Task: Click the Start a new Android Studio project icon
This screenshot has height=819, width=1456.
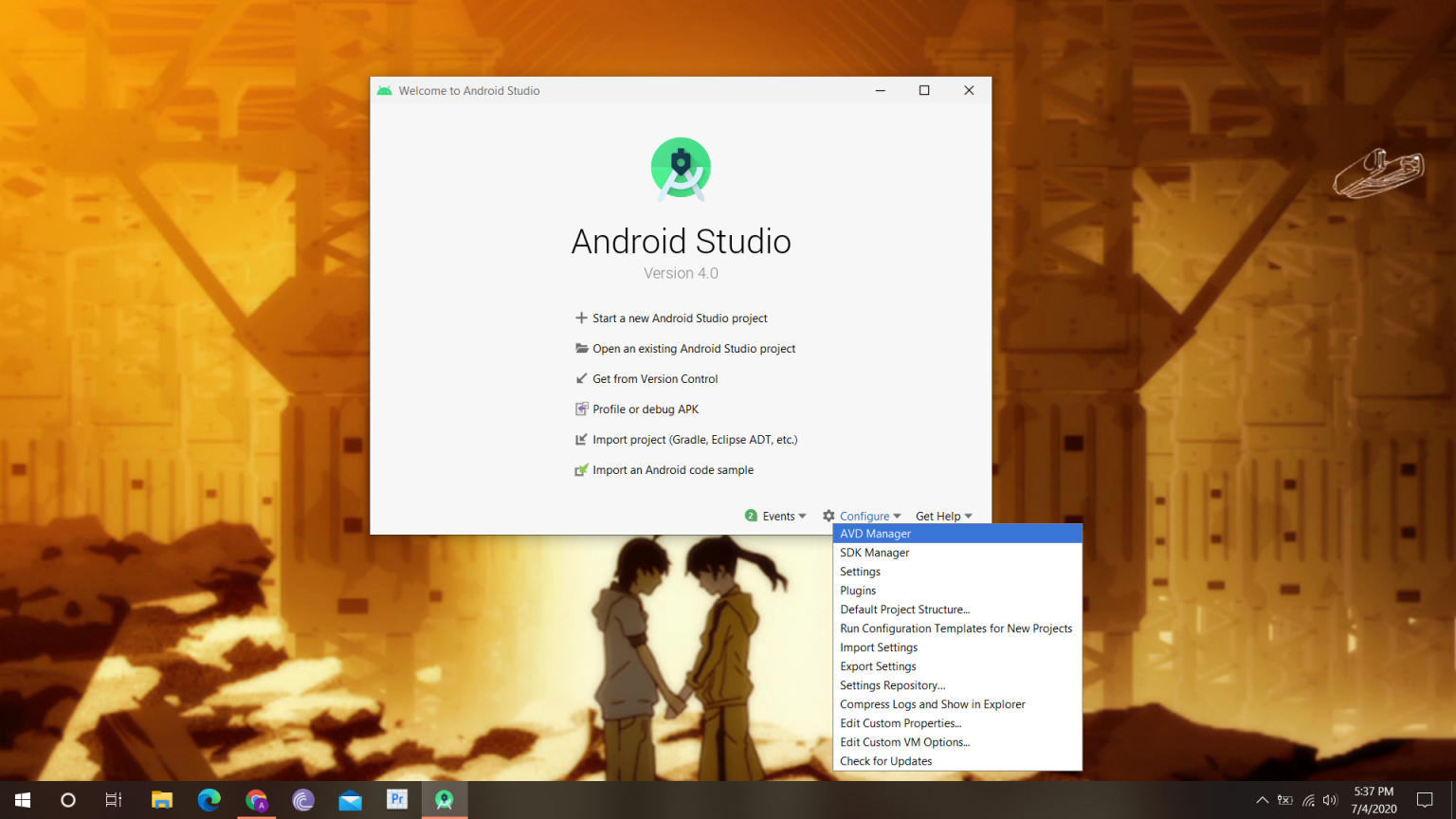Action: tap(581, 318)
